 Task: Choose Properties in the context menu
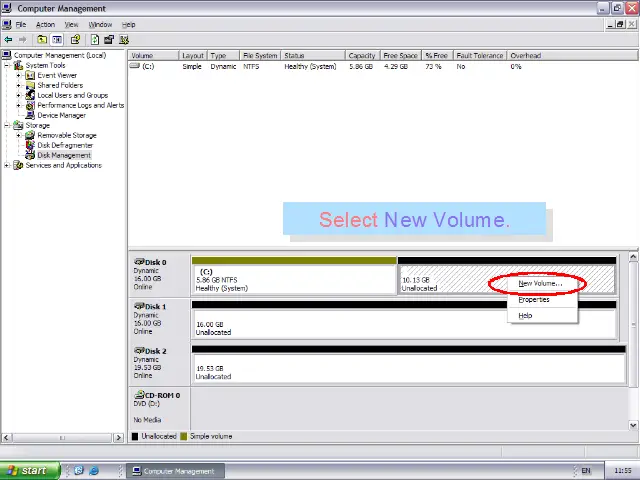click(542, 300)
